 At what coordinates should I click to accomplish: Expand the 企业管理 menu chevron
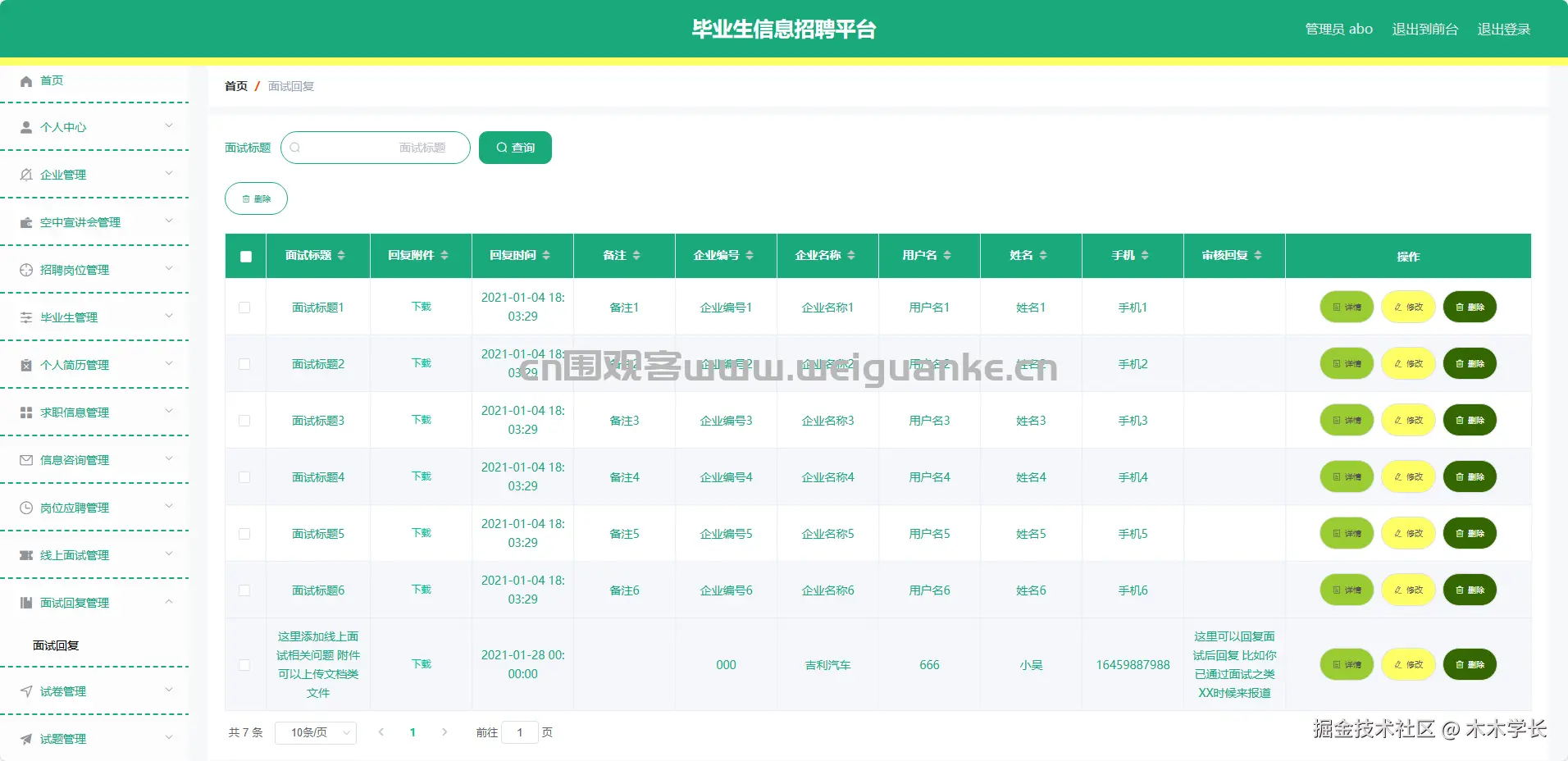click(x=169, y=173)
